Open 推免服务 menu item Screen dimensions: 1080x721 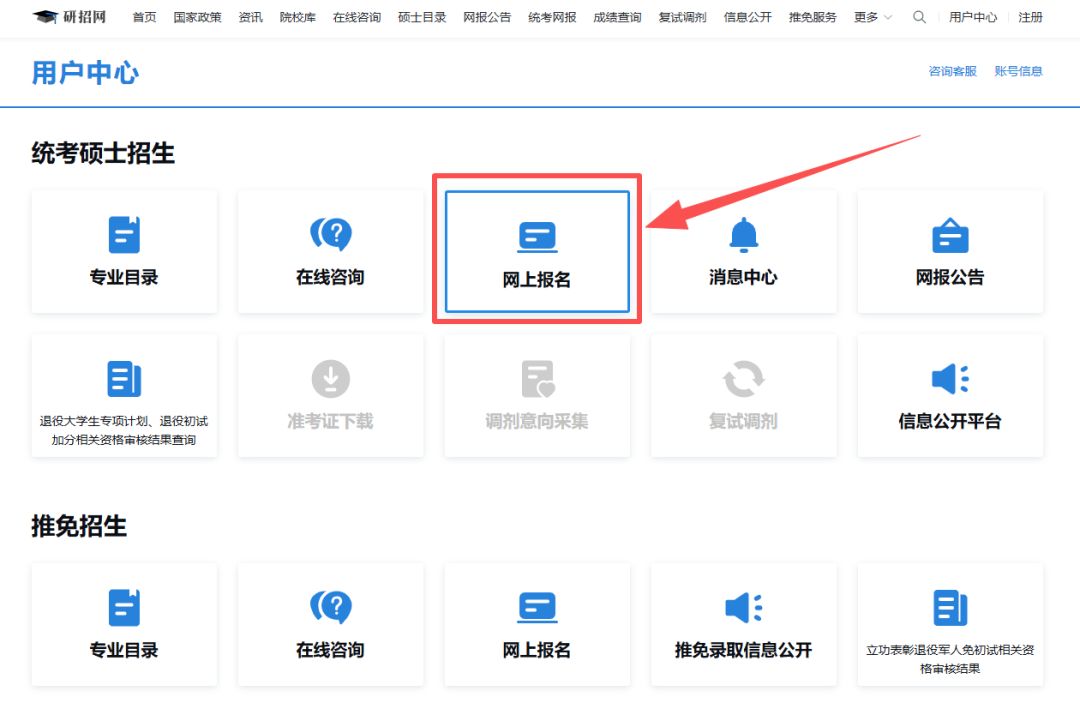[x=813, y=17]
